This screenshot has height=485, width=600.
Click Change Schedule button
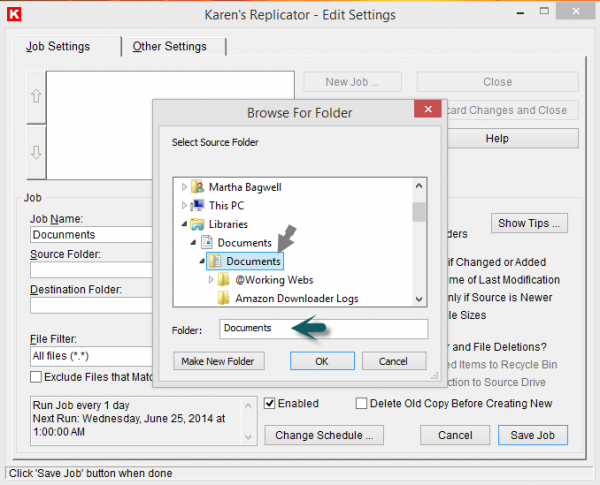coord(324,435)
